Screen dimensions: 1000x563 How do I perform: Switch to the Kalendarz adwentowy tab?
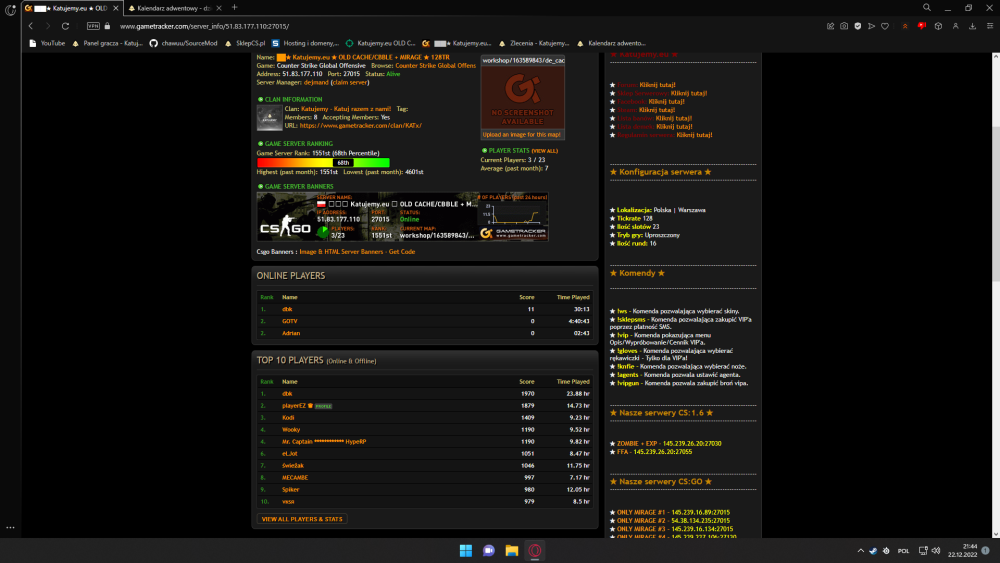click(x=173, y=8)
